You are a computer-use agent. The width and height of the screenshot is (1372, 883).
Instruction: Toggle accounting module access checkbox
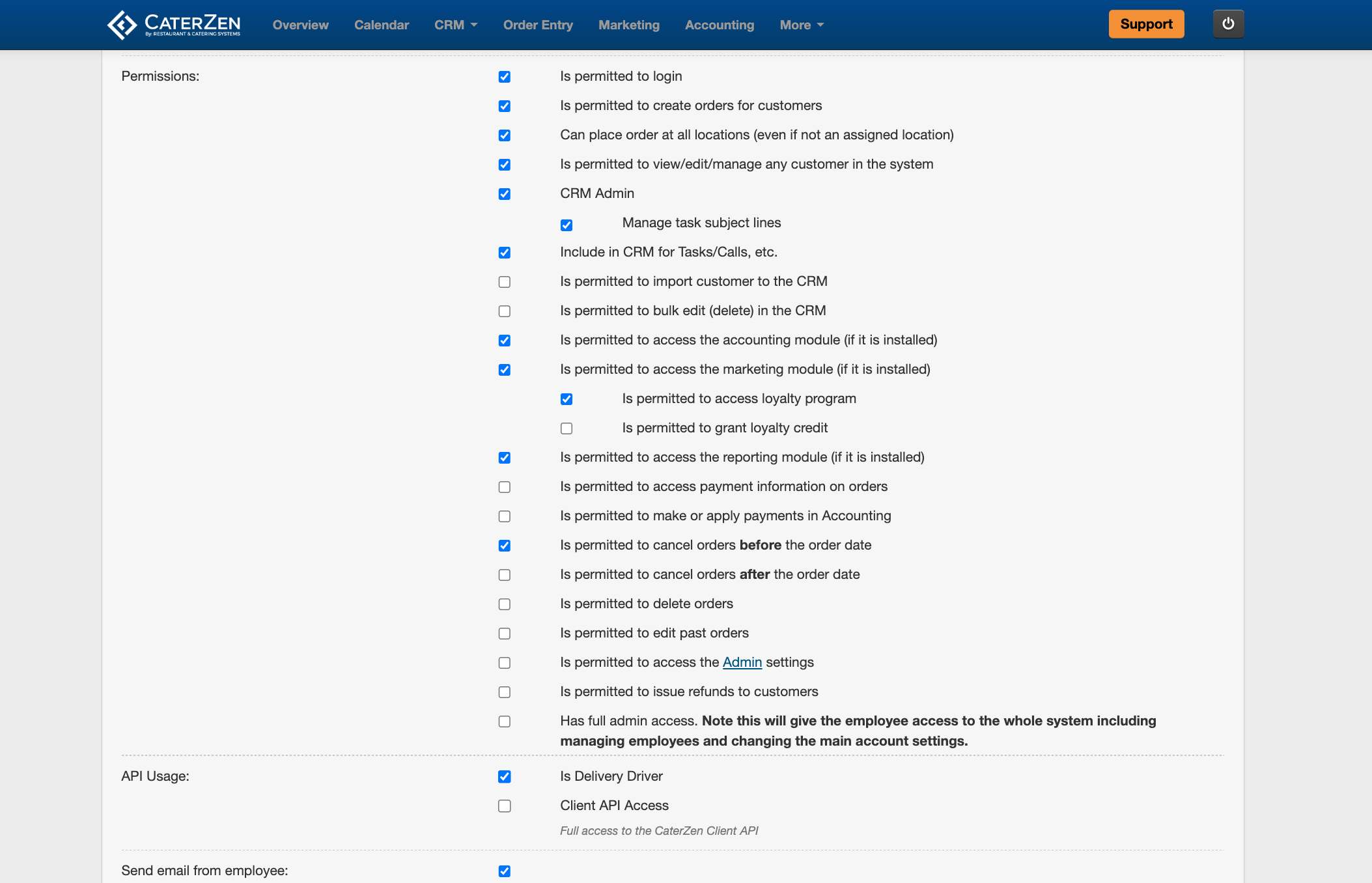click(x=505, y=341)
